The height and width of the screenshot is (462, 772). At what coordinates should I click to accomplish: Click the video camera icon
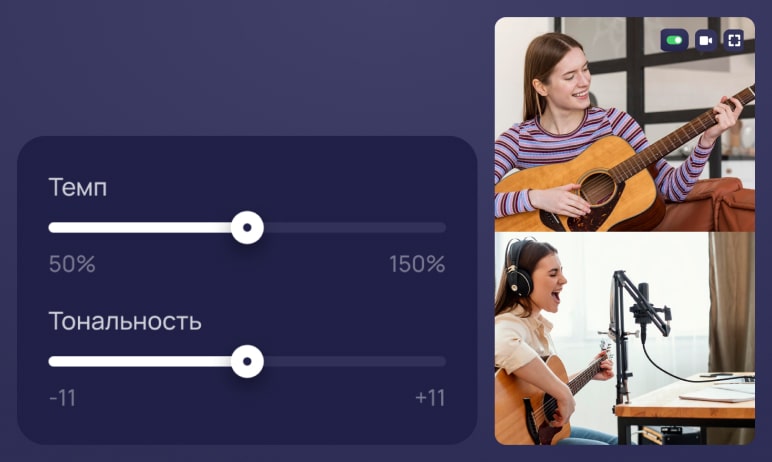point(706,40)
